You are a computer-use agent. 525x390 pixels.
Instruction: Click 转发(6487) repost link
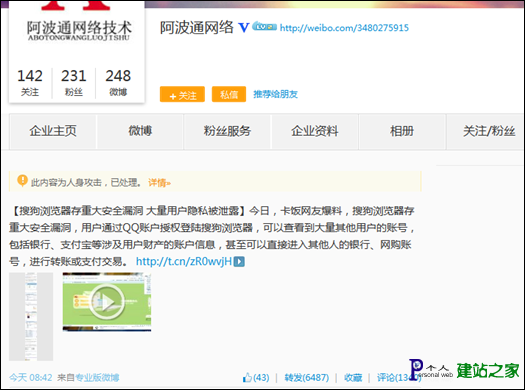click(307, 378)
